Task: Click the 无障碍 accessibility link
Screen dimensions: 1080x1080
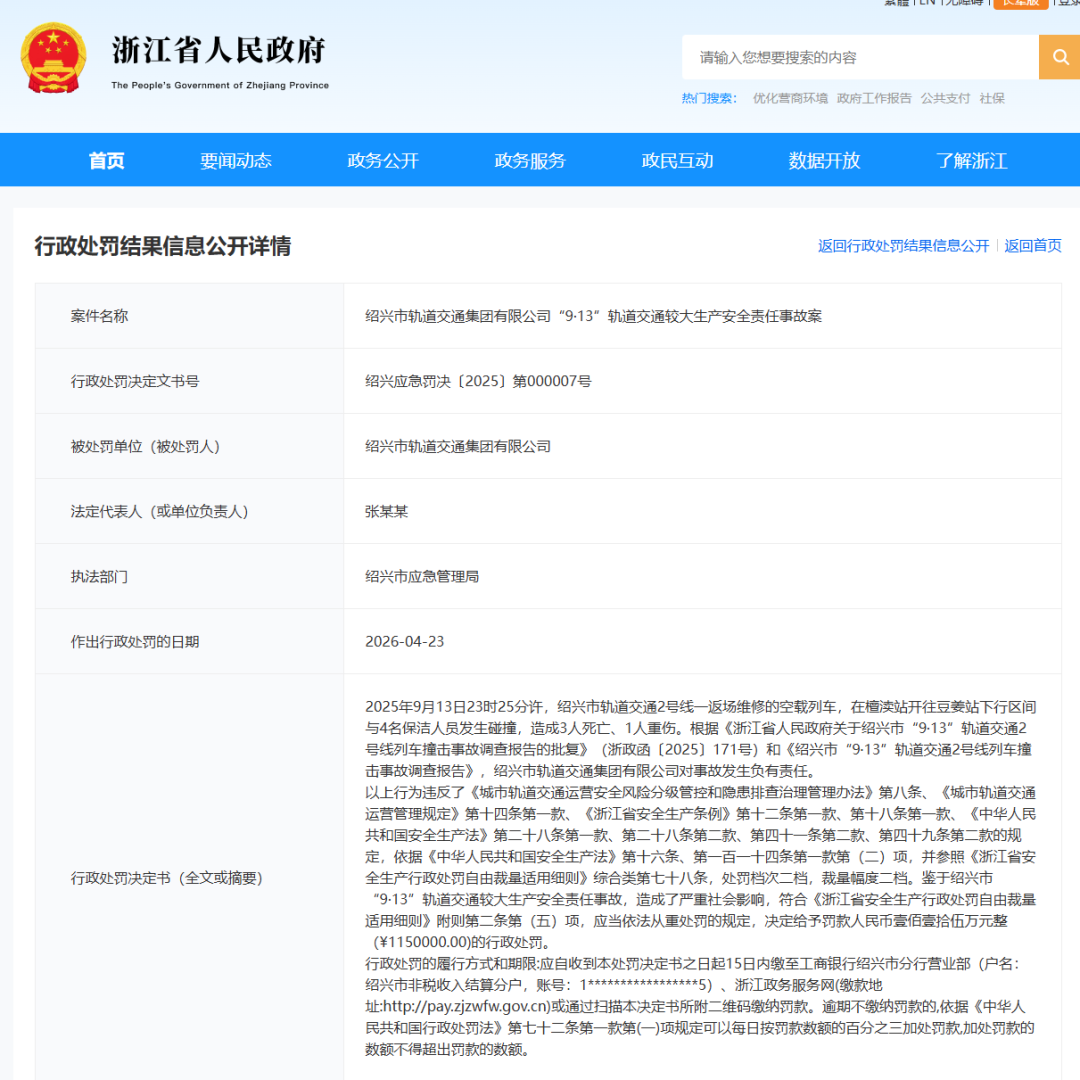Action: (963, 3)
